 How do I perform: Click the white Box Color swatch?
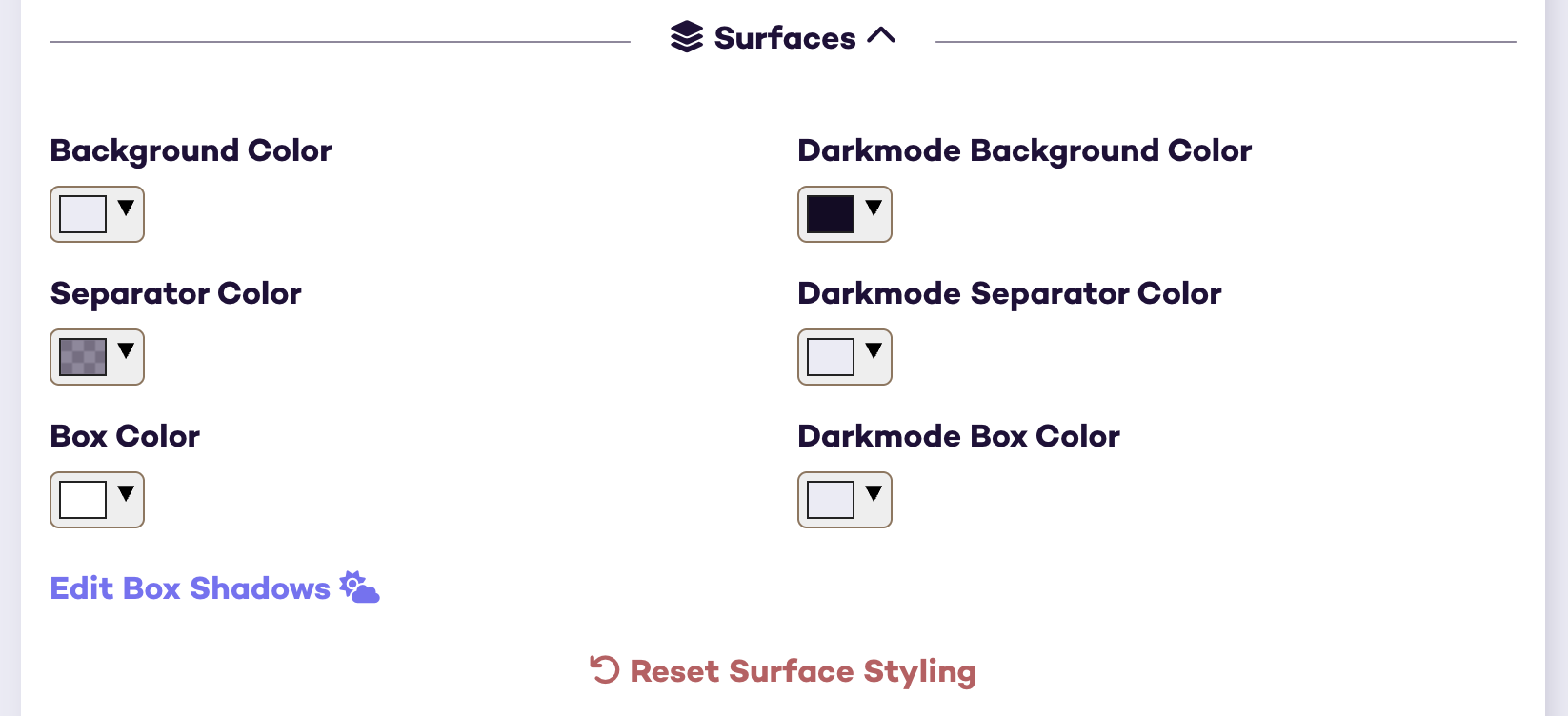(x=83, y=500)
